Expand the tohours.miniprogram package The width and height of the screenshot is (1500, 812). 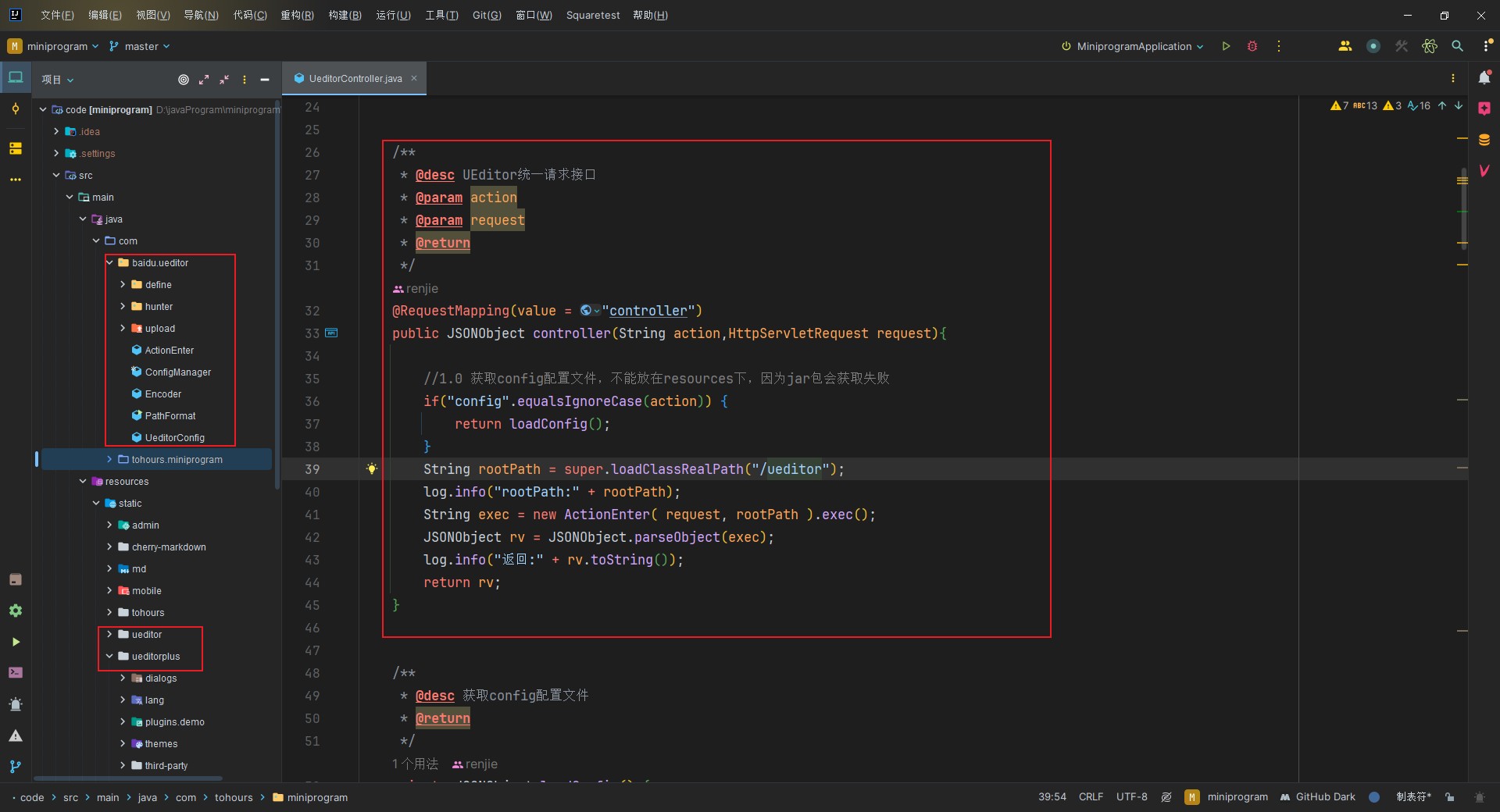[x=110, y=460]
